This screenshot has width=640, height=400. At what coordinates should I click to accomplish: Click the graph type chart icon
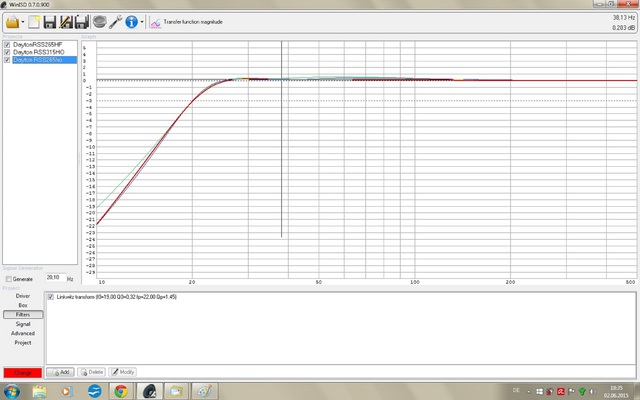coord(155,21)
